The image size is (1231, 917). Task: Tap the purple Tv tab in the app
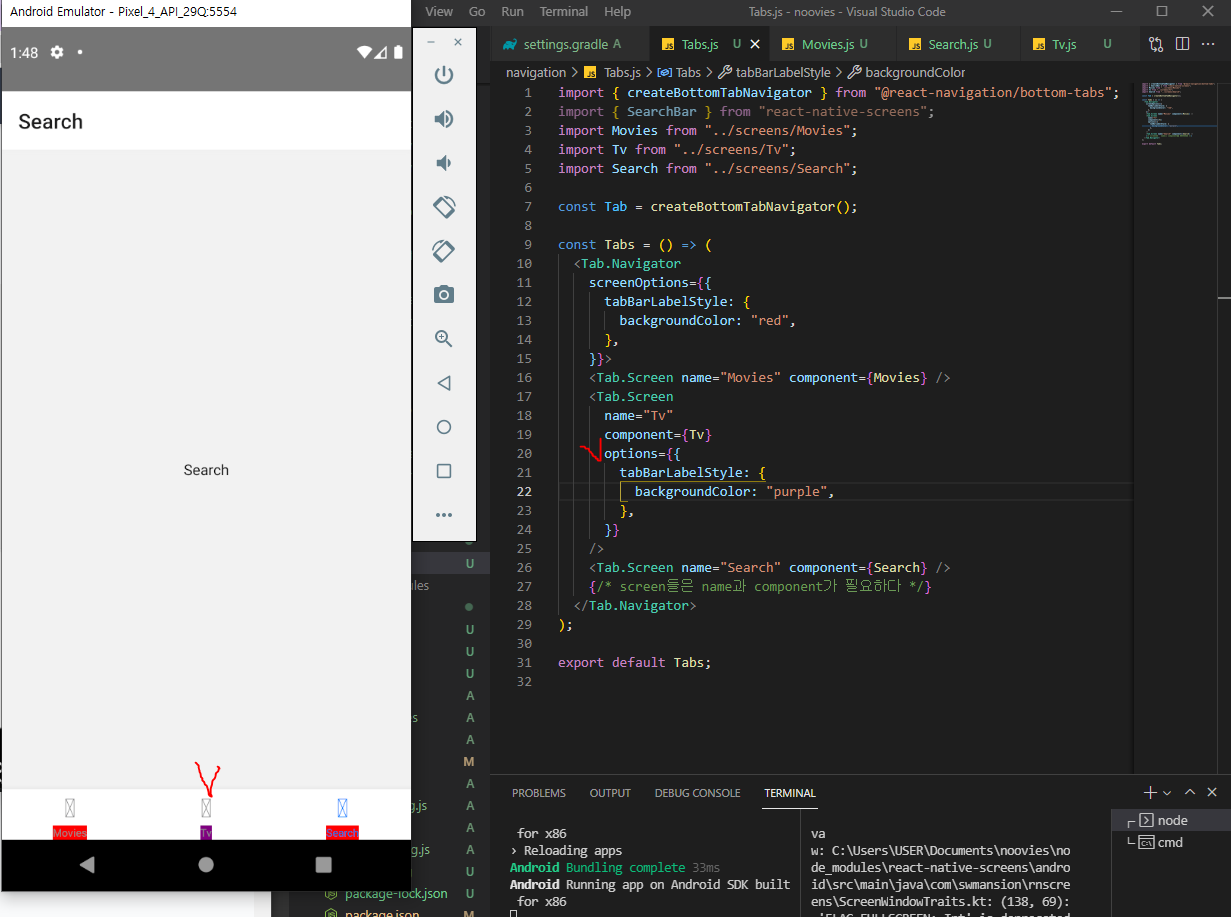[x=206, y=817]
